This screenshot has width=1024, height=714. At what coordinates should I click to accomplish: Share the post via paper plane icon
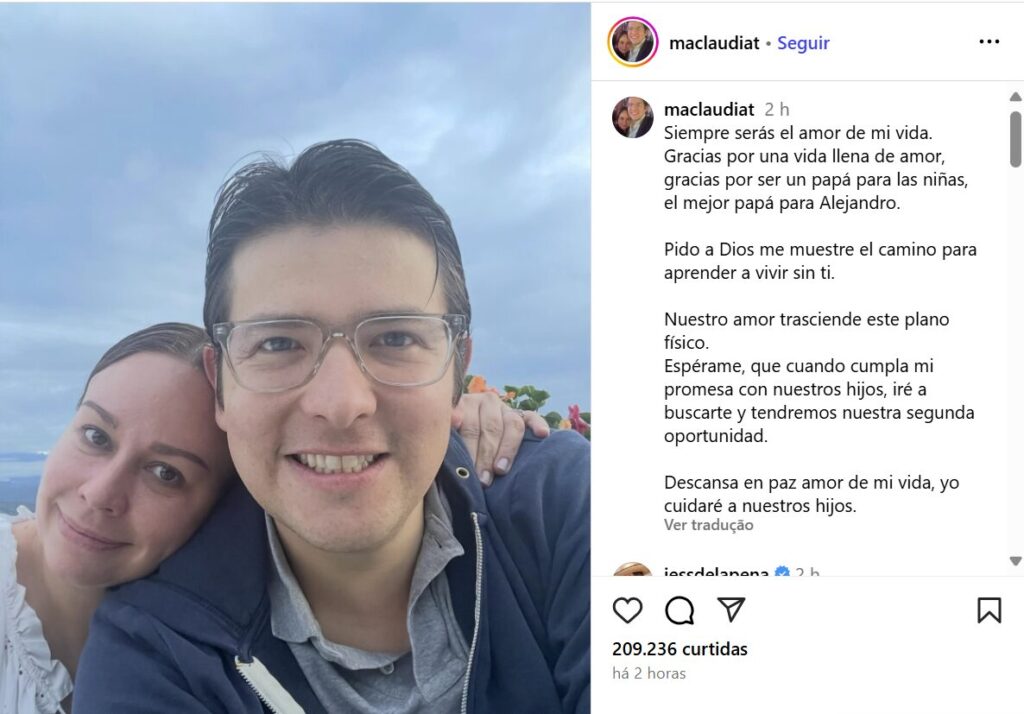[731, 609]
